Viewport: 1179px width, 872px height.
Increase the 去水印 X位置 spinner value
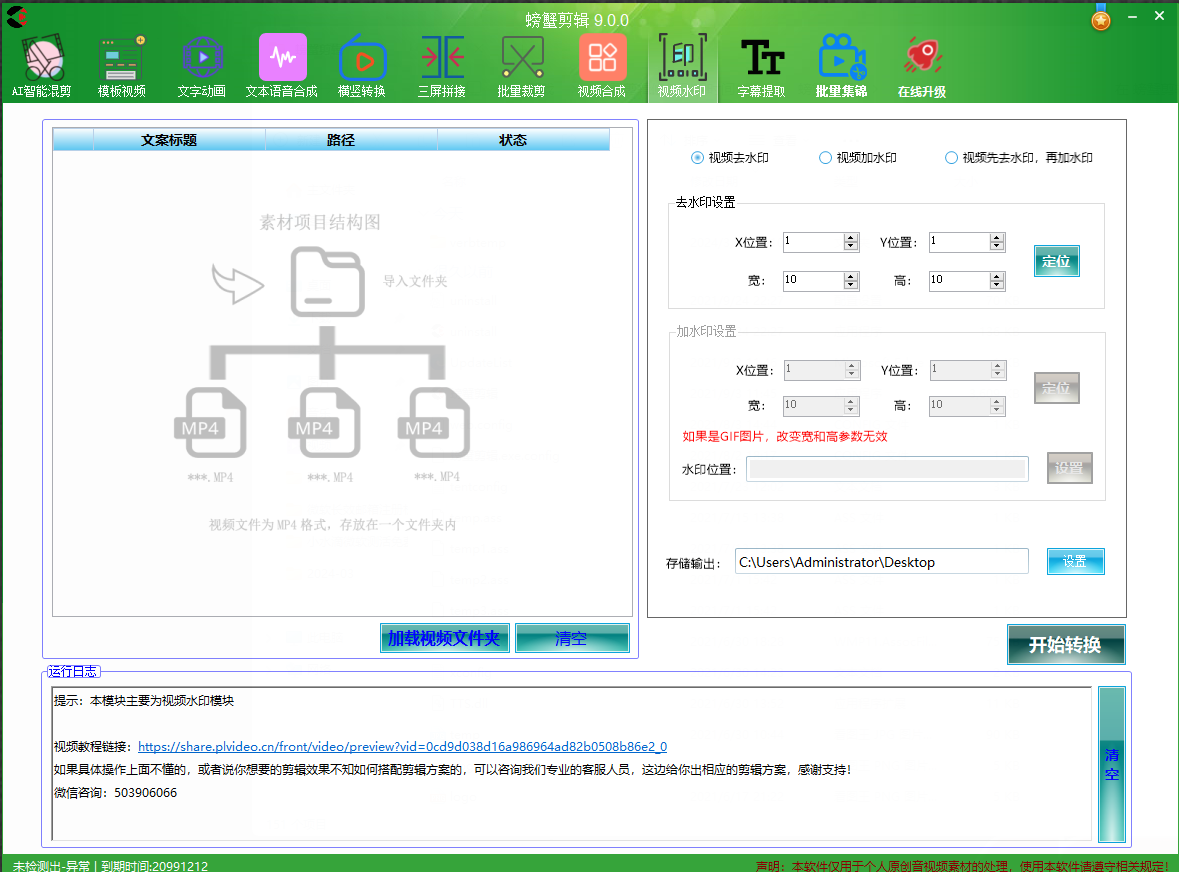pos(851,238)
